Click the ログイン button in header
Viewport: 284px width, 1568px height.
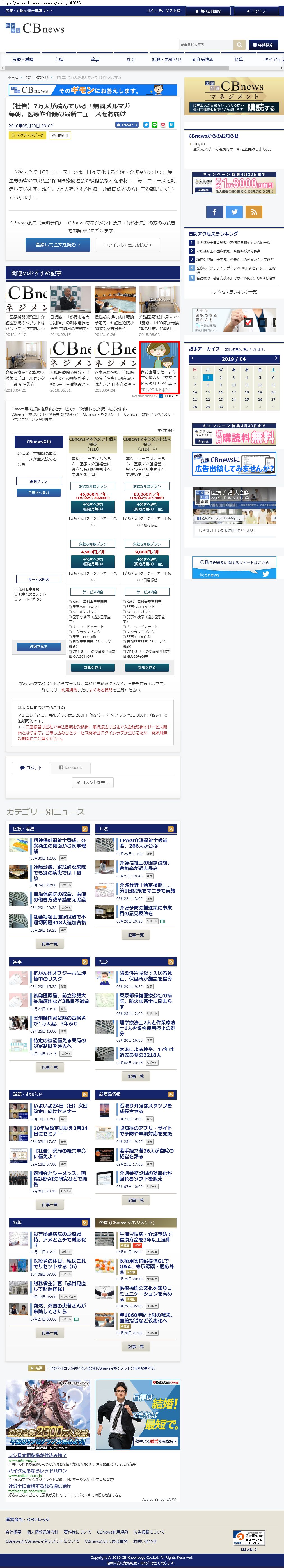(x=256, y=11)
